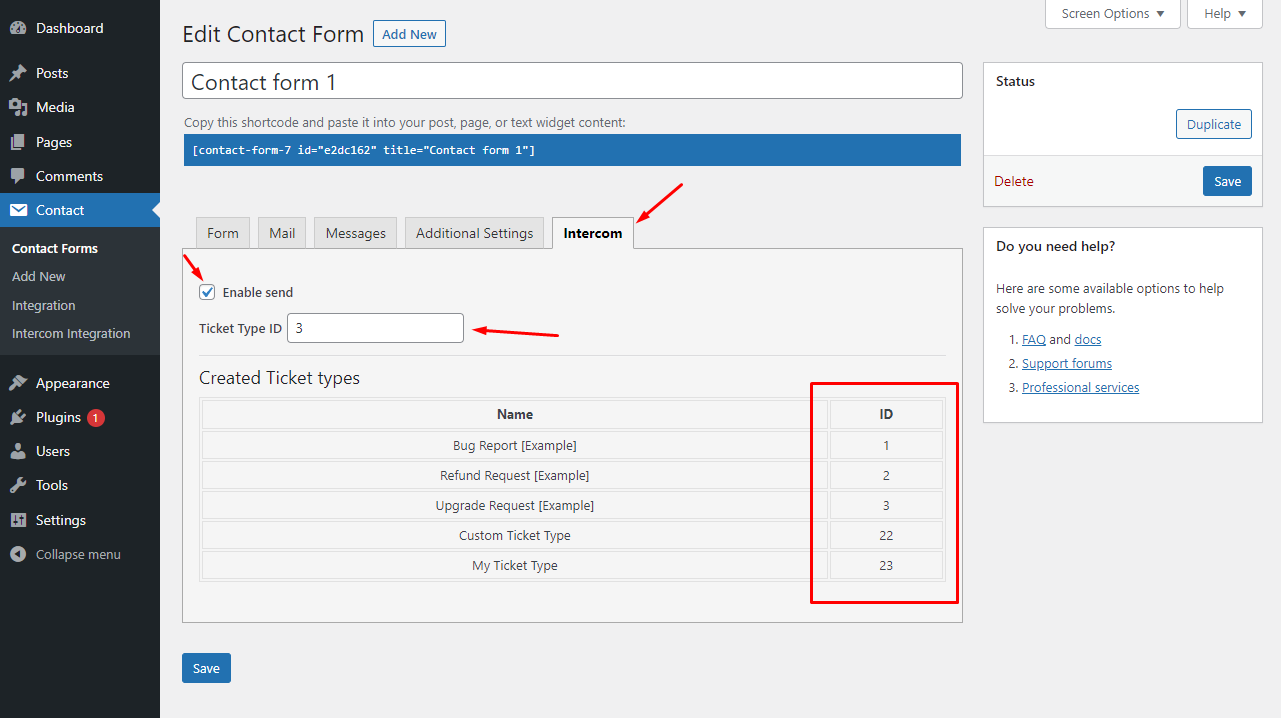Click the ID value 1 cell
1281x718 pixels.
click(886, 445)
